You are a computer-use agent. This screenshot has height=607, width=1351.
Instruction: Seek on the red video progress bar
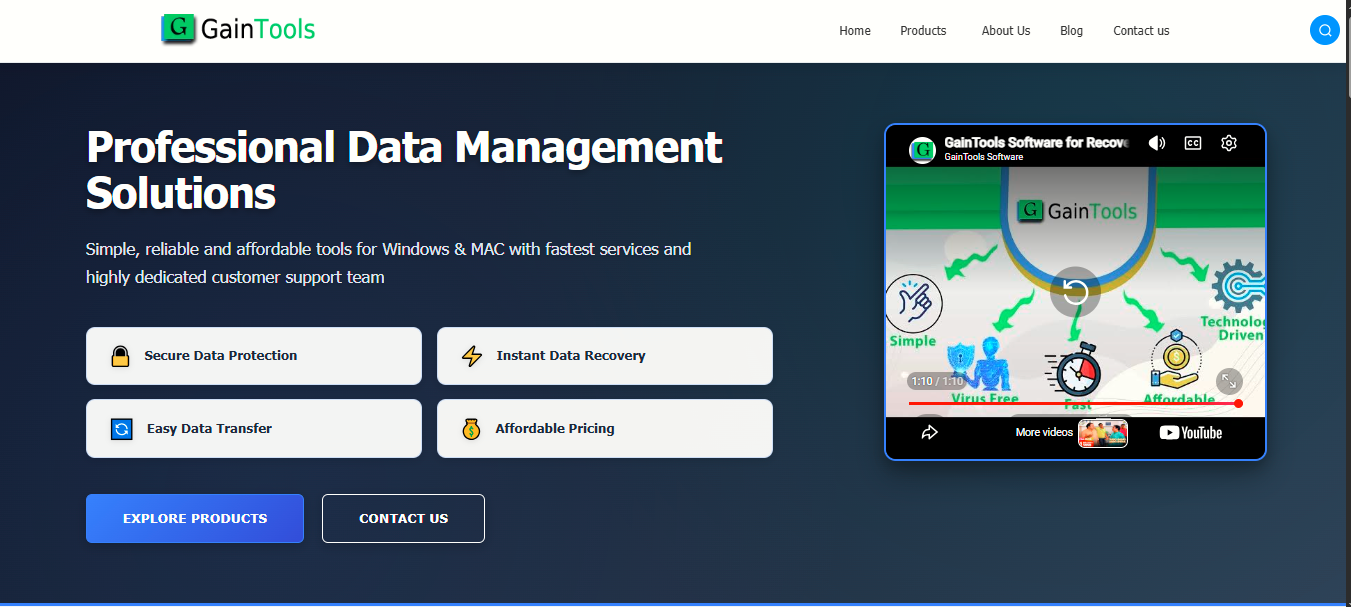[x=1075, y=403]
